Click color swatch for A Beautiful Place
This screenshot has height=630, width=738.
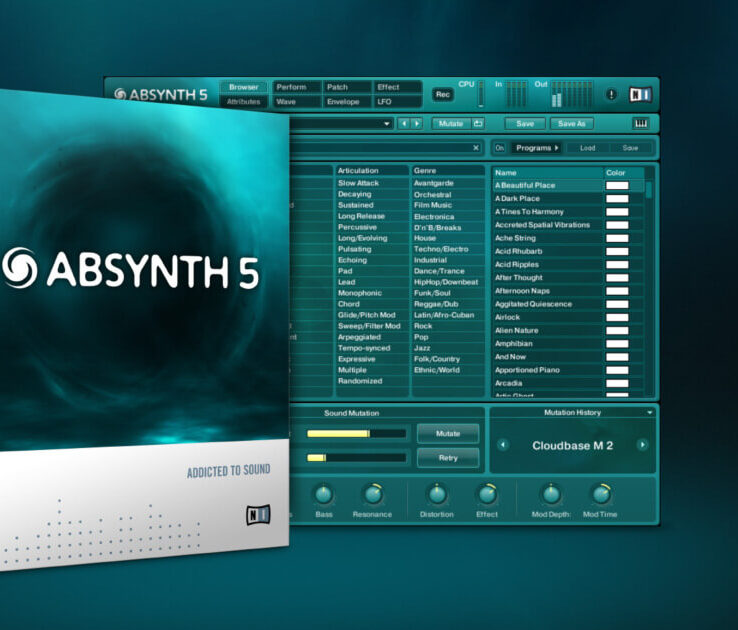pos(617,185)
